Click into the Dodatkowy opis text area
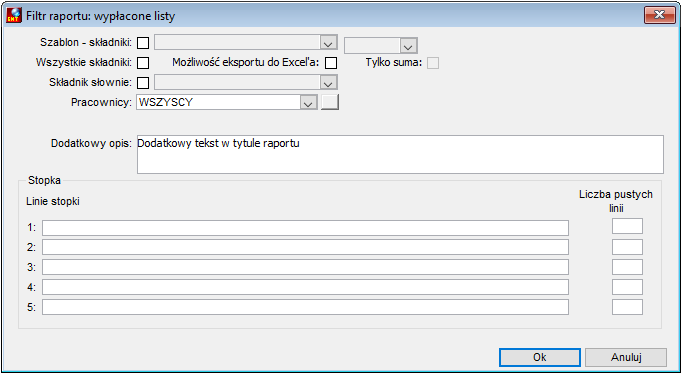 400,155
